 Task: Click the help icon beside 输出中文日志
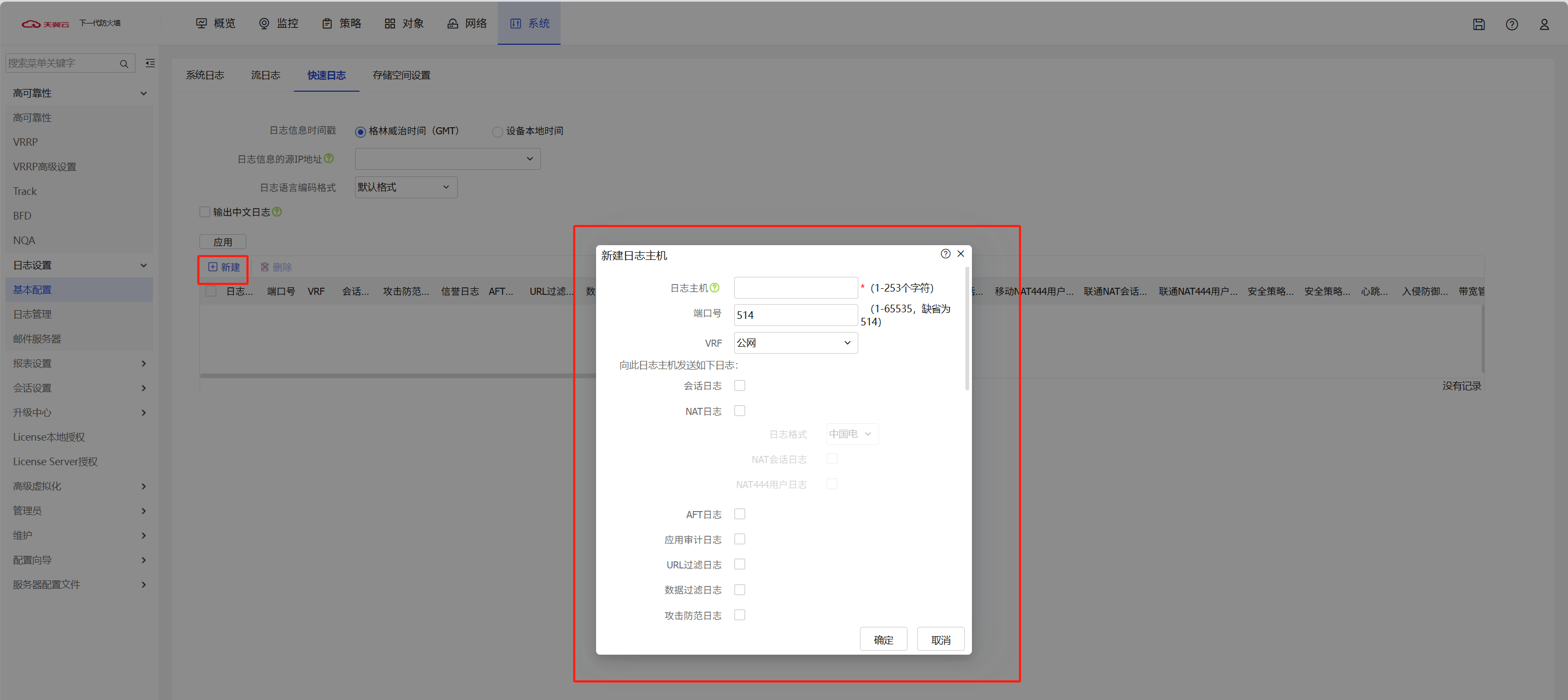(x=277, y=212)
